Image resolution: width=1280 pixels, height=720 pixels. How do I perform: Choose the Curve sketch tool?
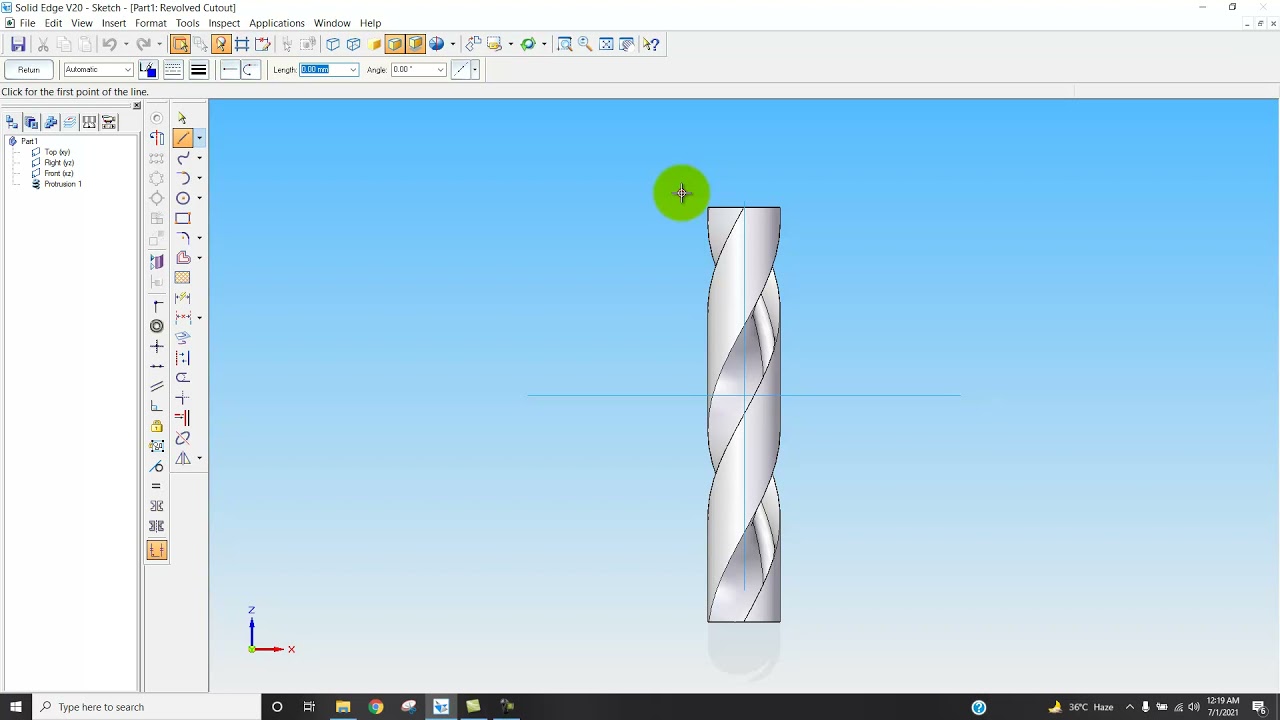click(183, 158)
